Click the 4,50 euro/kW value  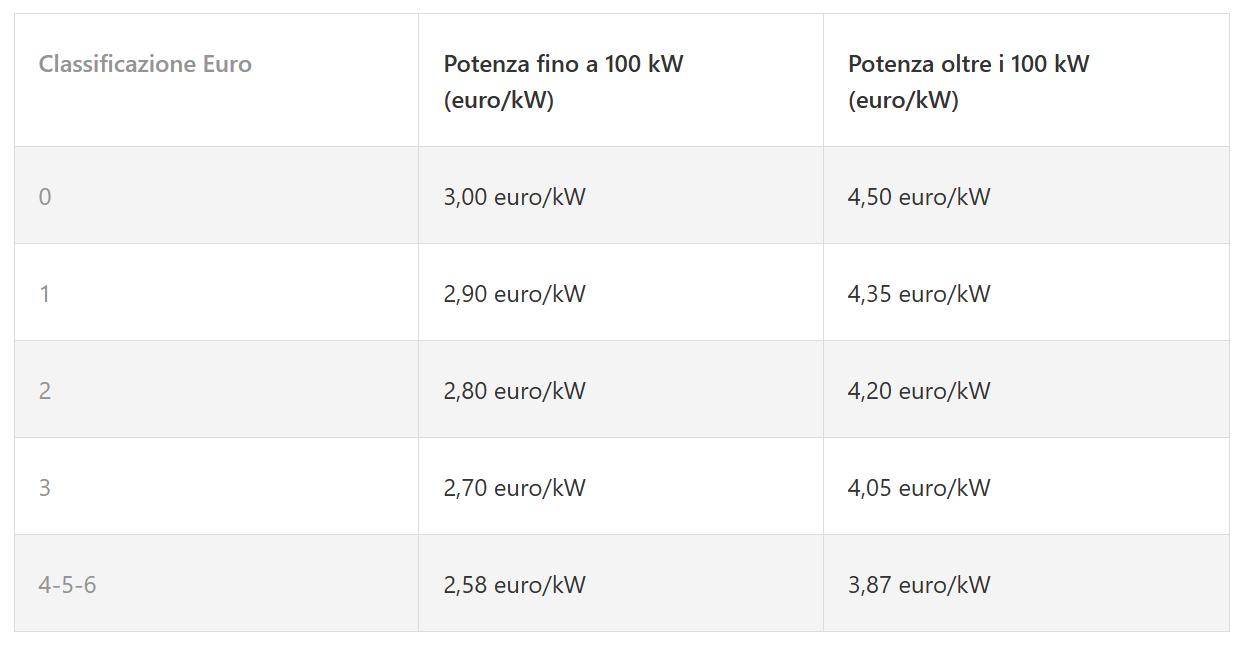pyautogui.click(x=919, y=197)
